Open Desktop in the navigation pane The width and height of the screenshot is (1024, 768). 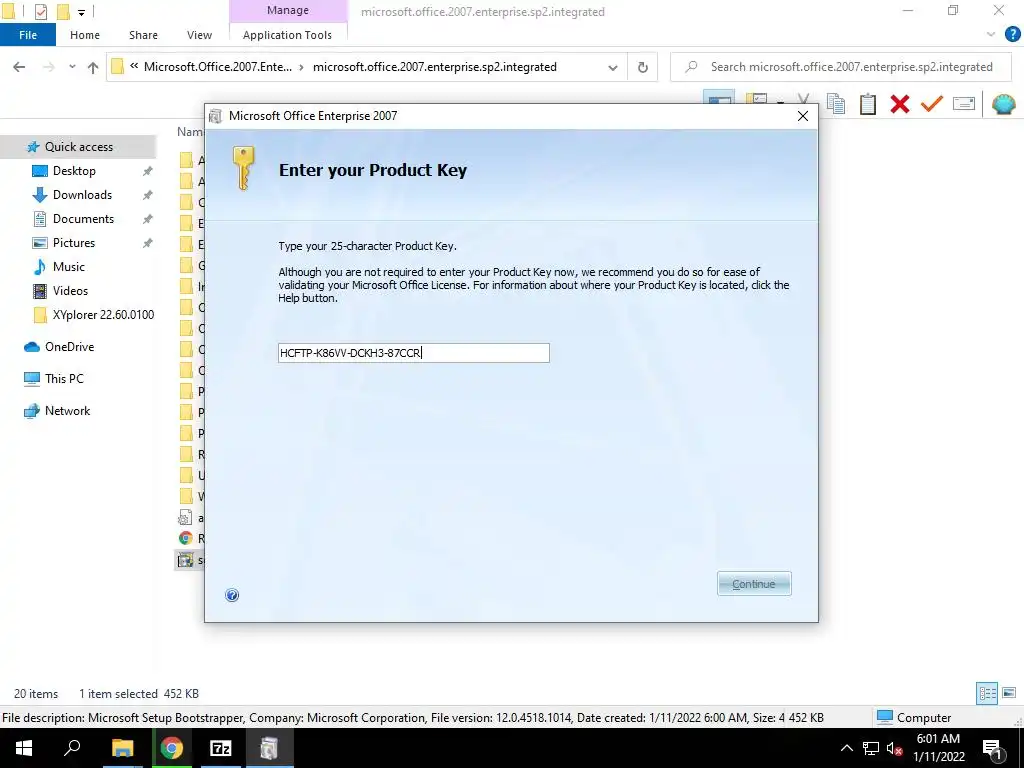click(74, 171)
